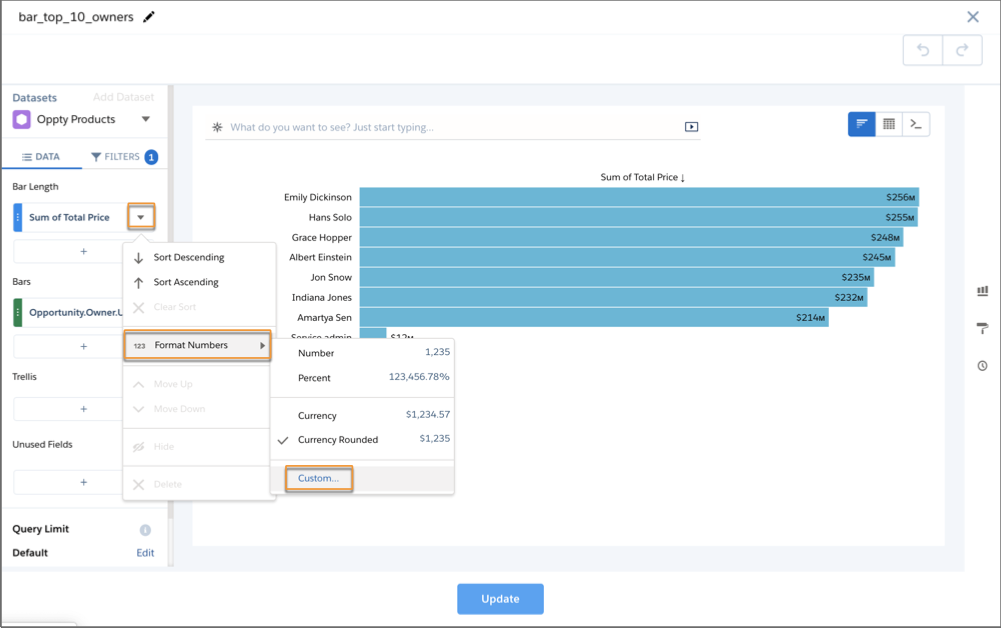
Task: Close the bar_top_10_owners lens editor
Action: click(973, 17)
